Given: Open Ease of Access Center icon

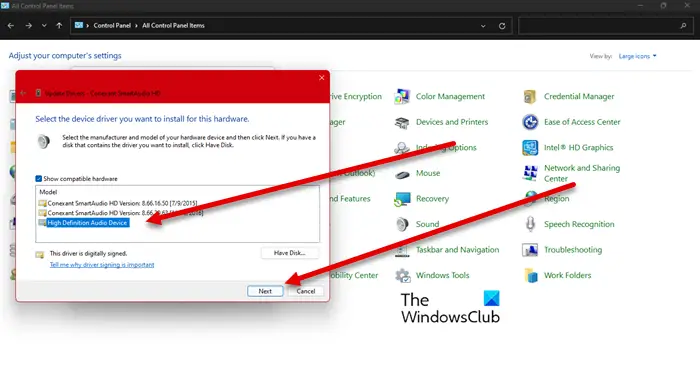Looking at the screenshot, I should pyautogui.click(x=530, y=122).
